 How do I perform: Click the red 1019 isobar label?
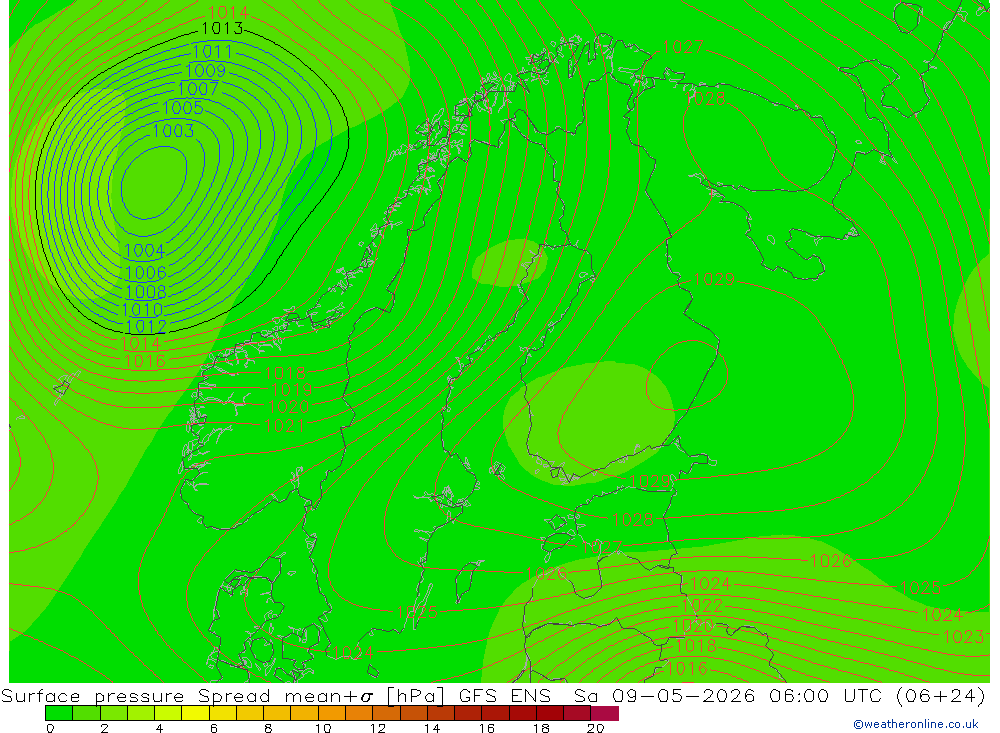tap(291, 389)
